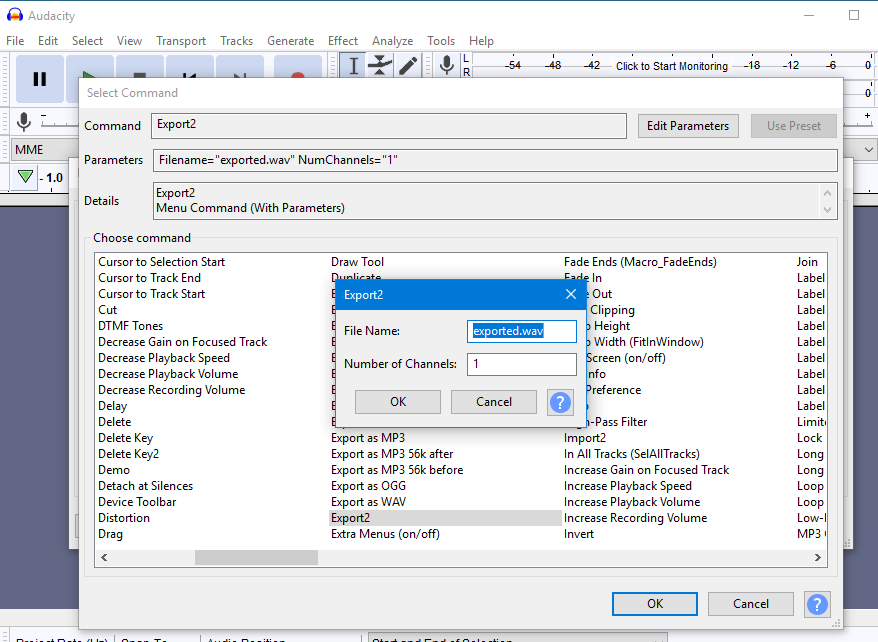
Task: Open the Effect menu
Action: [343, 41]
